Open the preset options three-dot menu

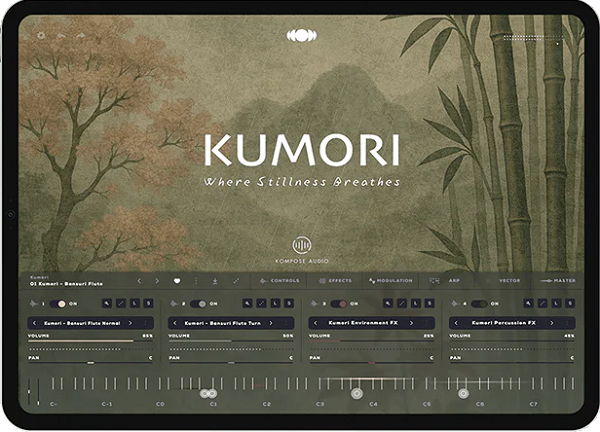click(x=196, y=281)
